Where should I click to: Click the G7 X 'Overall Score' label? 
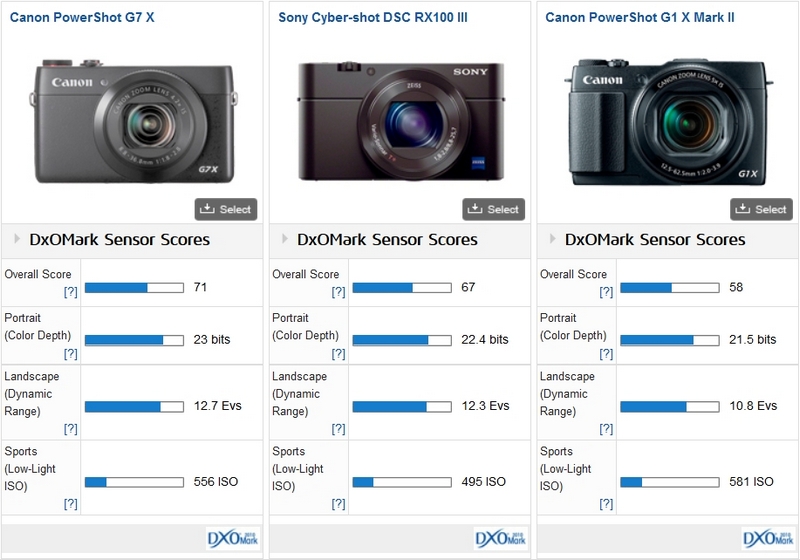[38, 274]
